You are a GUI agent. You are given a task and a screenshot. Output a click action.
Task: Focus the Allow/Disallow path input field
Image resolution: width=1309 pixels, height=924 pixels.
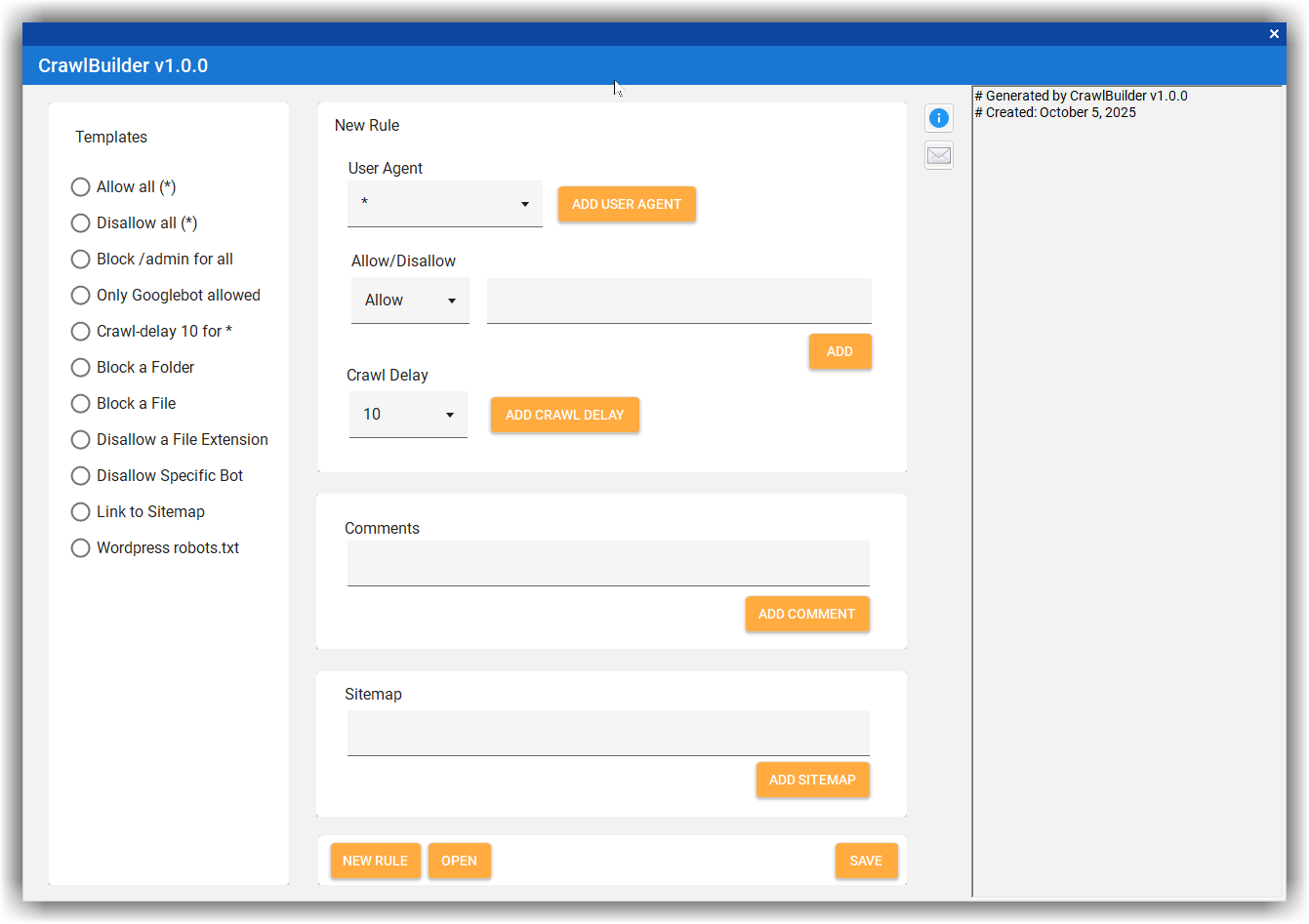(x=678, y=301)
